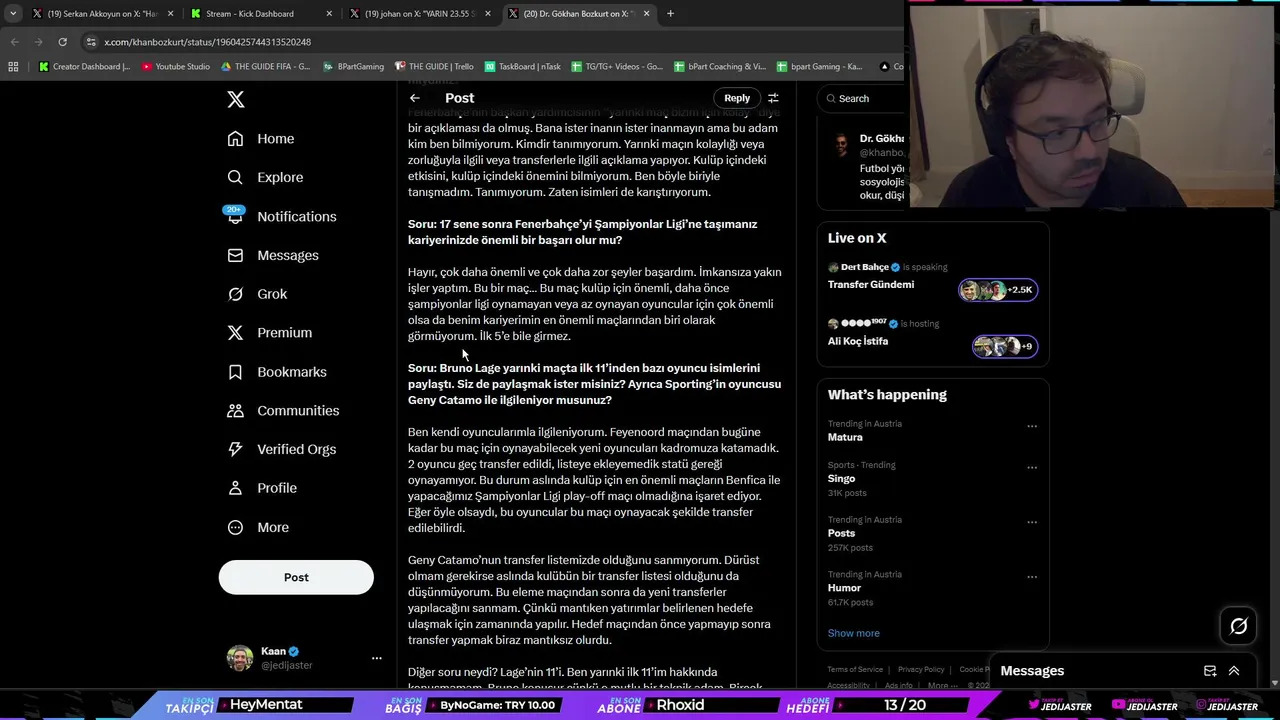Click Kaan profile avatar
Image resolution: width=1280 pixels, height=720 pixels.
(240, 658)
